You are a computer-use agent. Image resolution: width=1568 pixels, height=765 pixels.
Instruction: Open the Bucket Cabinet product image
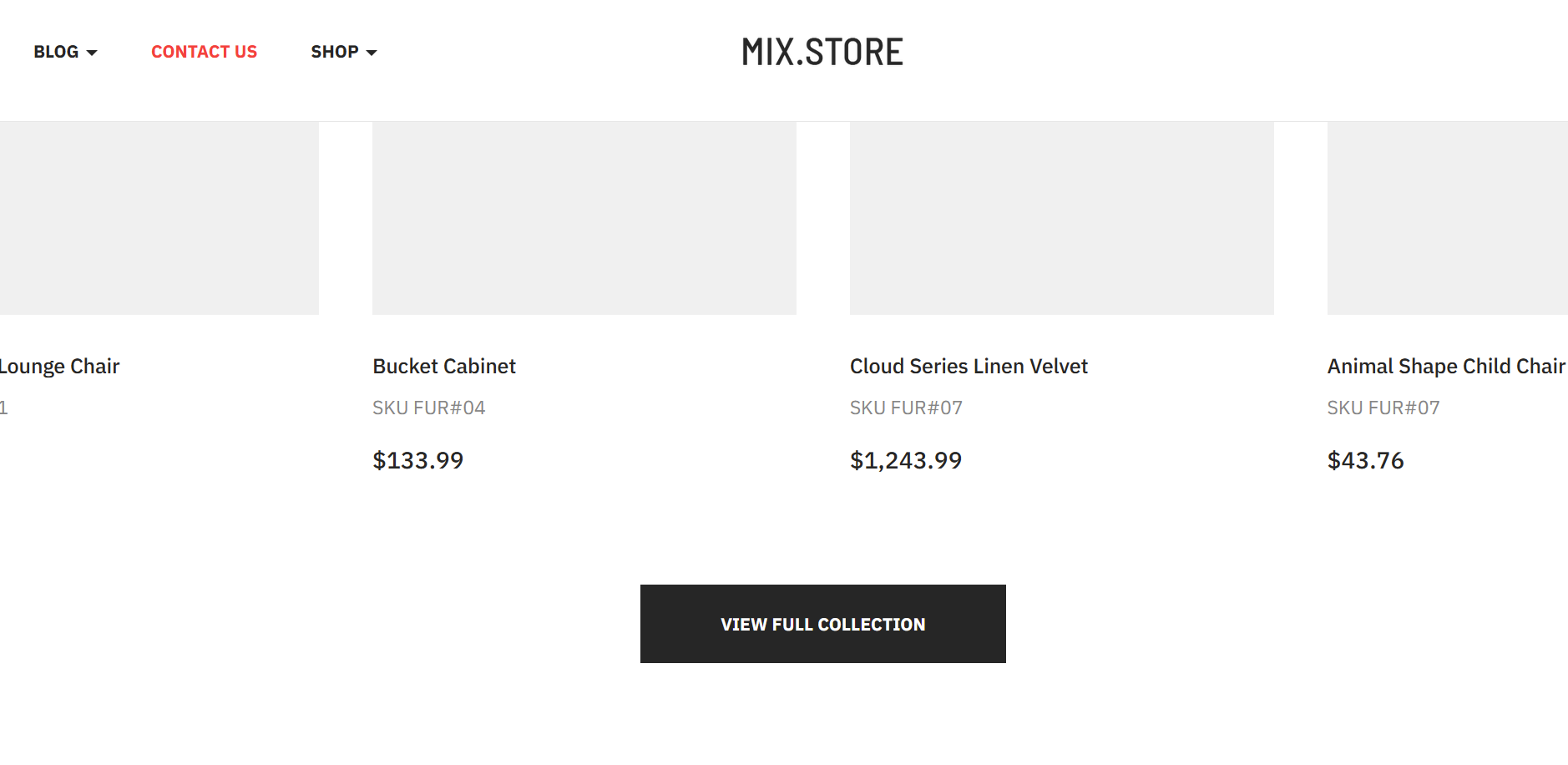584,218
